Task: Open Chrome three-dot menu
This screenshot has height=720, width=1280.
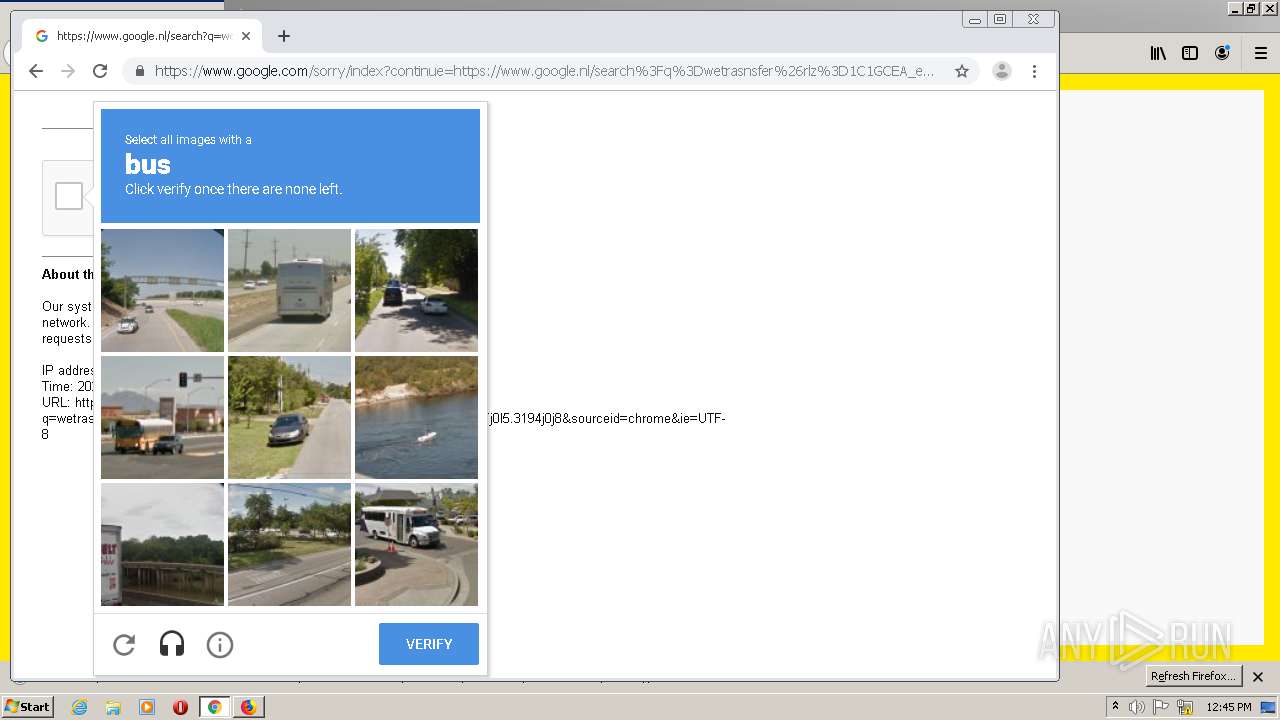Action: (1034, 71)
